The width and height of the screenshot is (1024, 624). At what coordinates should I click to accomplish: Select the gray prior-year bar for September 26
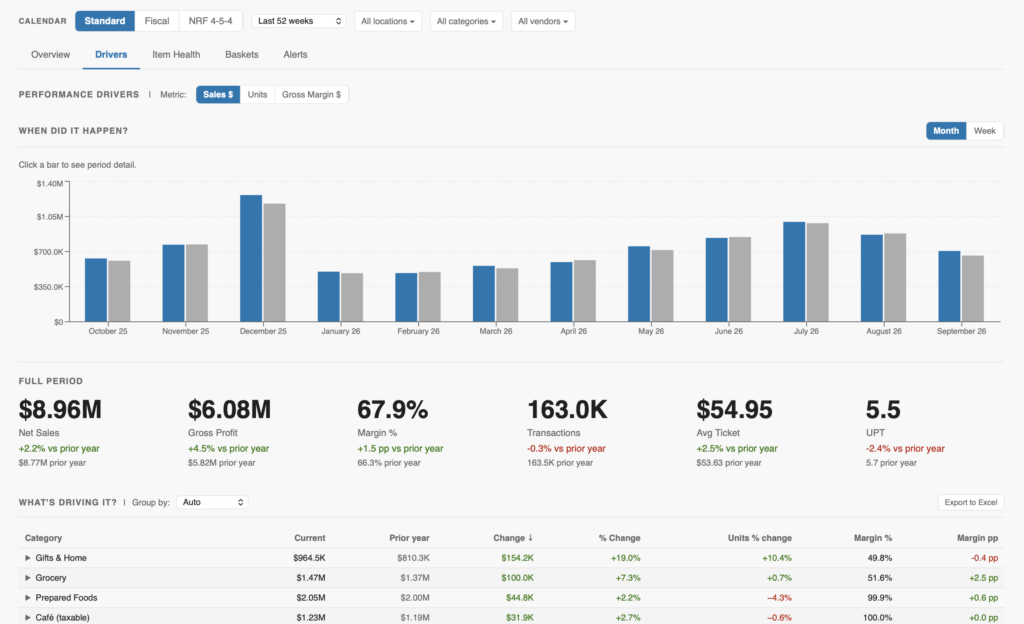pos(972,289)
